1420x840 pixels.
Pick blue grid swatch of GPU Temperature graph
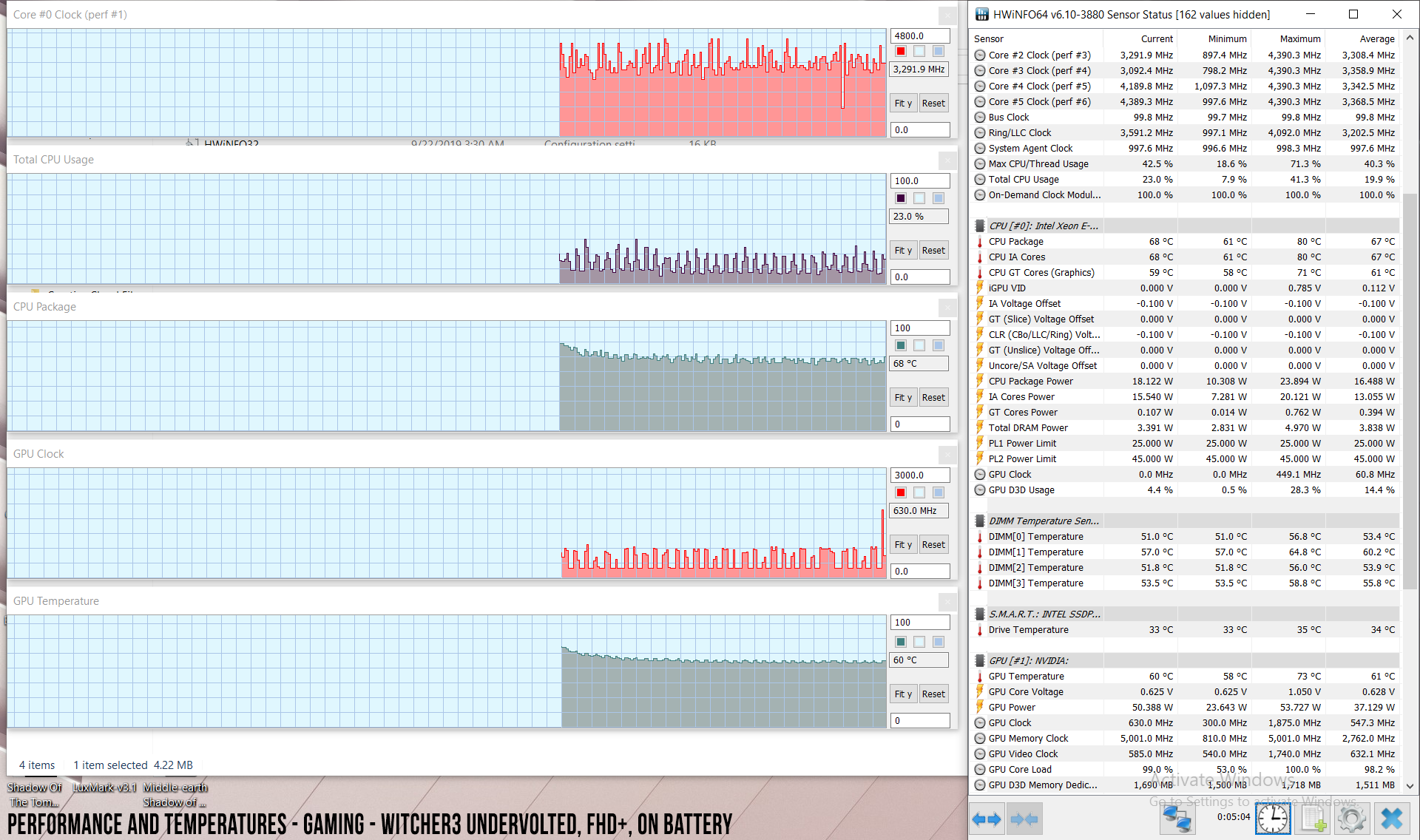[x=939, y=642]
